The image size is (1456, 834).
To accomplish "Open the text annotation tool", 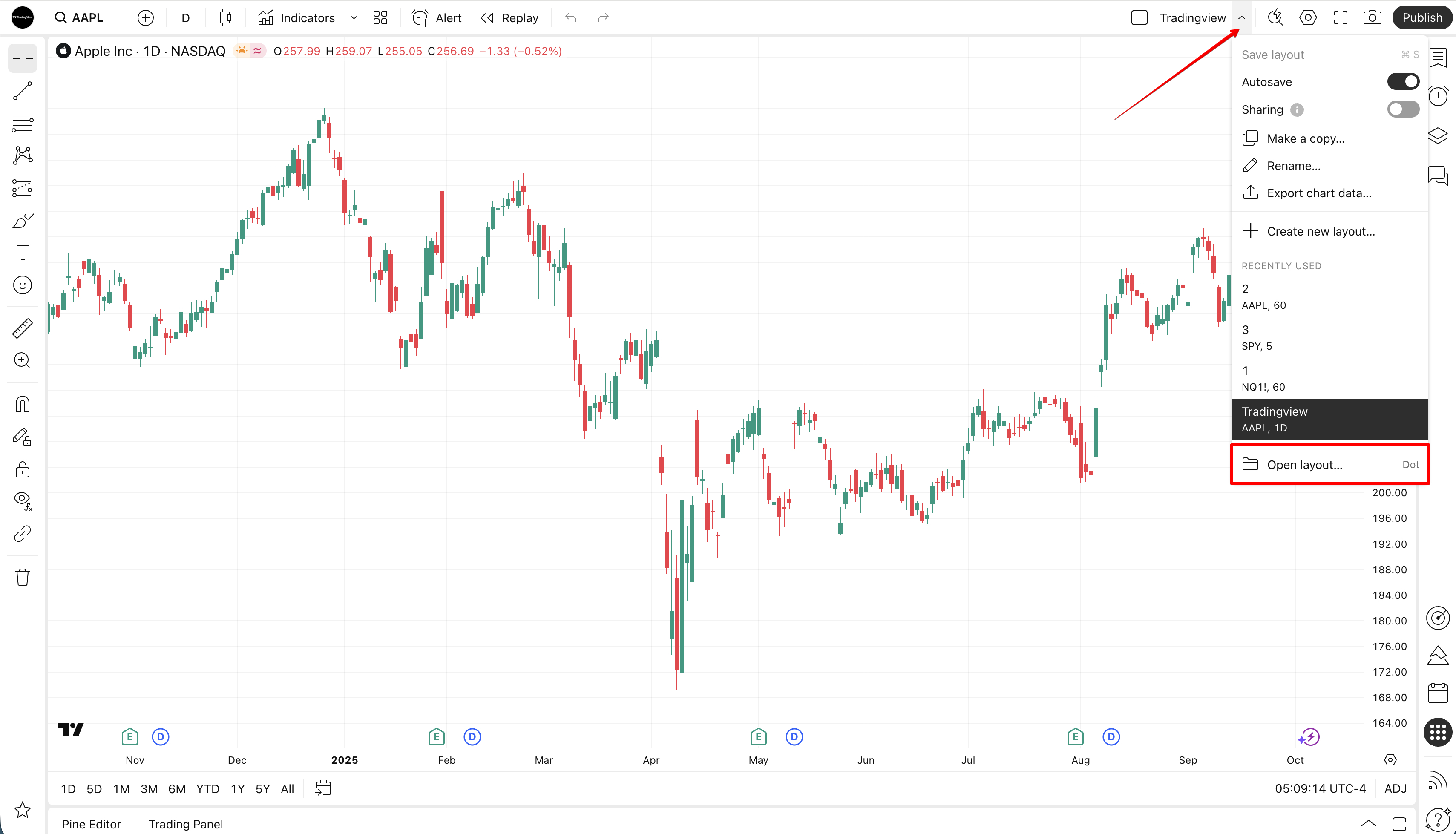I will click(23, 253).
